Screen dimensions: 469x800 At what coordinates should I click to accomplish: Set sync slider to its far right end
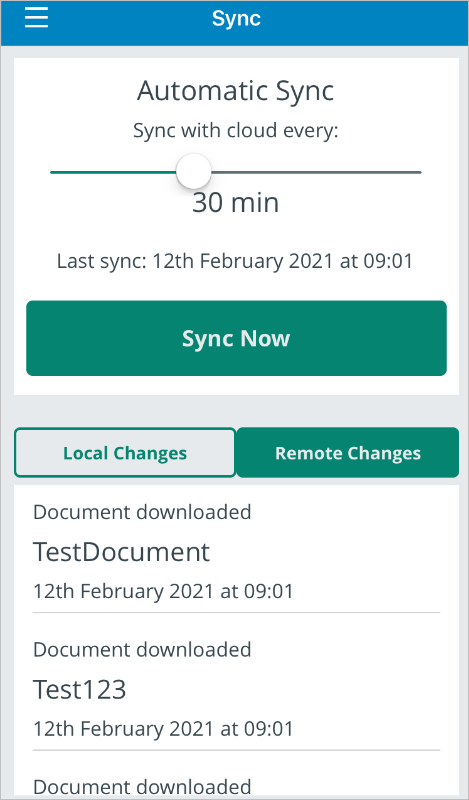click(420, 172)
